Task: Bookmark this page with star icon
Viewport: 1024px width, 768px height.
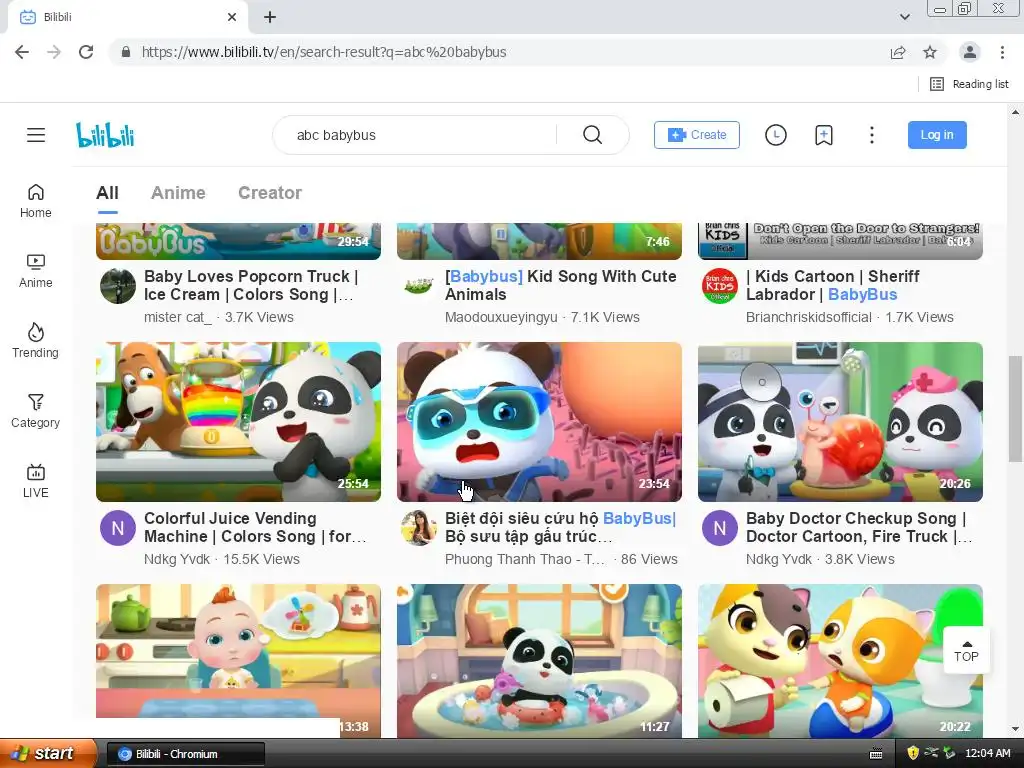Action: (930, 52)
